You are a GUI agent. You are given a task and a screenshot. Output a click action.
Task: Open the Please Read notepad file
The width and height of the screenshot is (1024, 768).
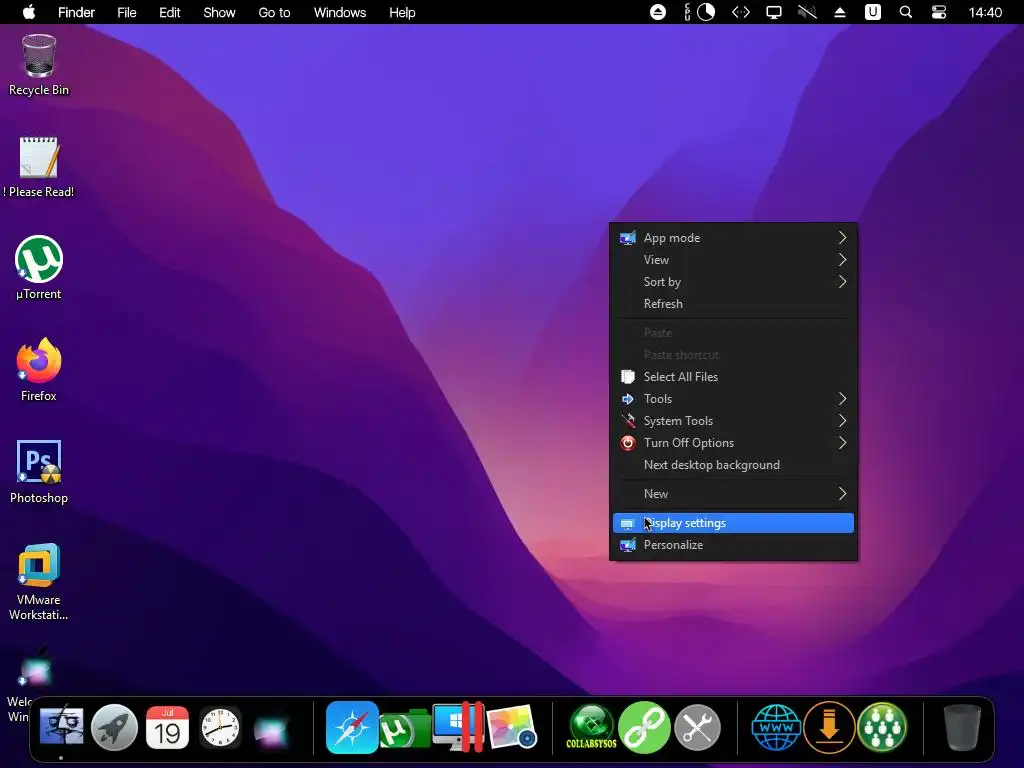(39, 167)
